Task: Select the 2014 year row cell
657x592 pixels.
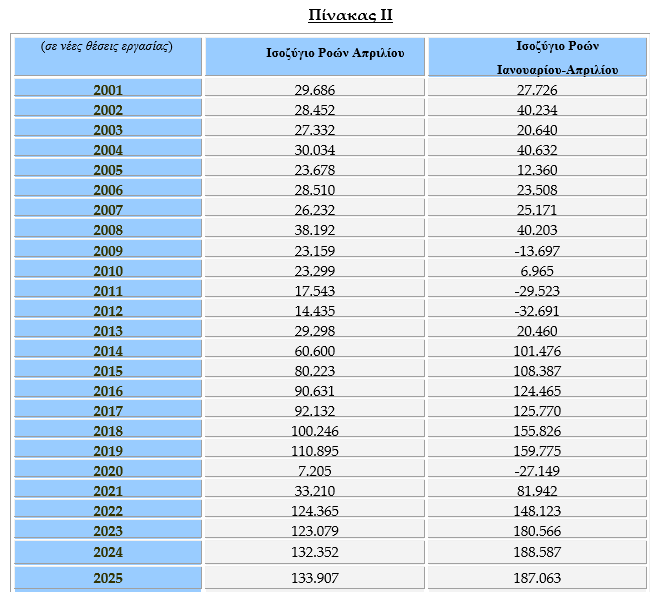Action: [x=107, y=351]
